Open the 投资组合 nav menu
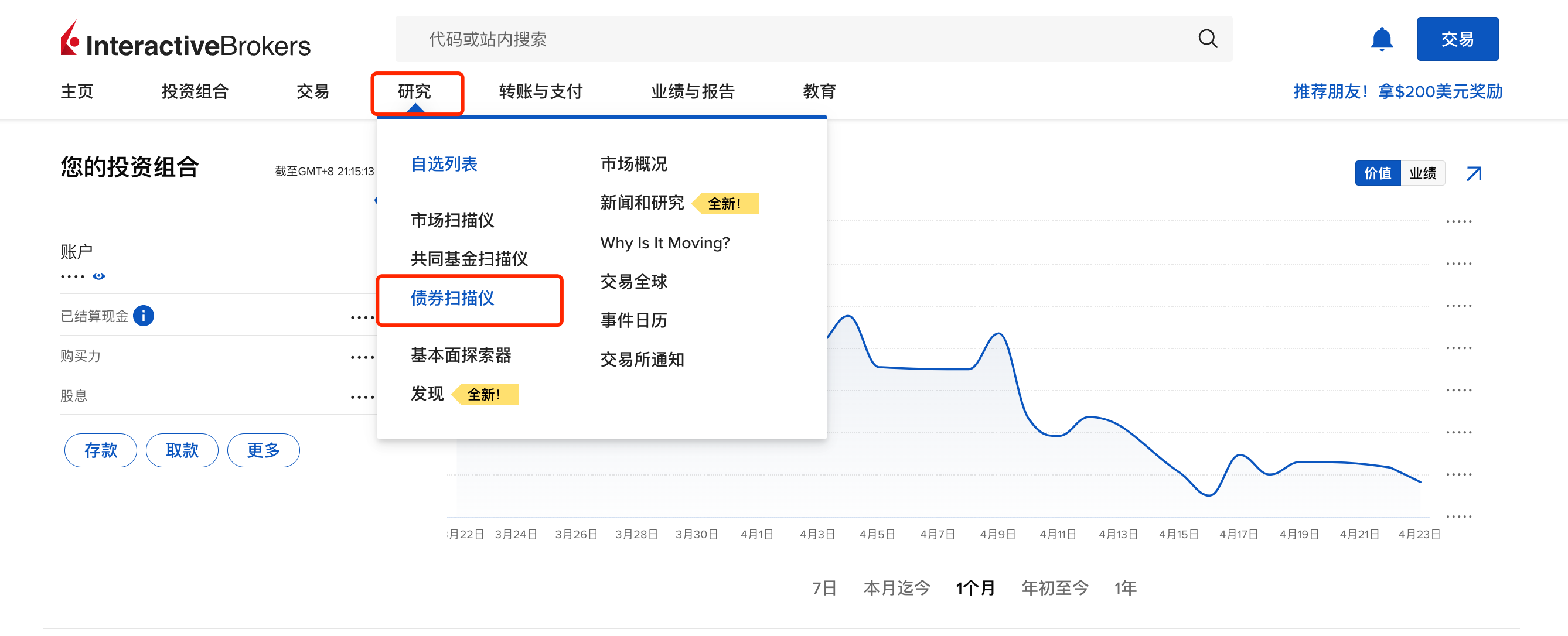The height and width of the screenshot is (636, 1568). point(195,91)
